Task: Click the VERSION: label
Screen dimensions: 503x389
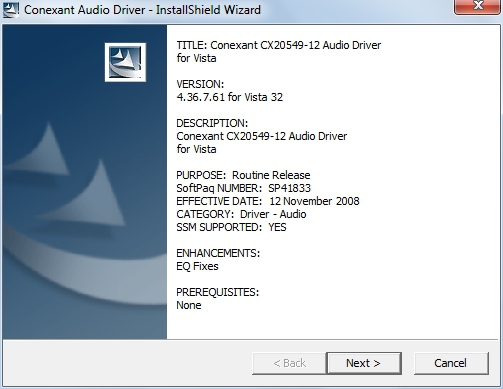Action: click(x=200, y=84)
